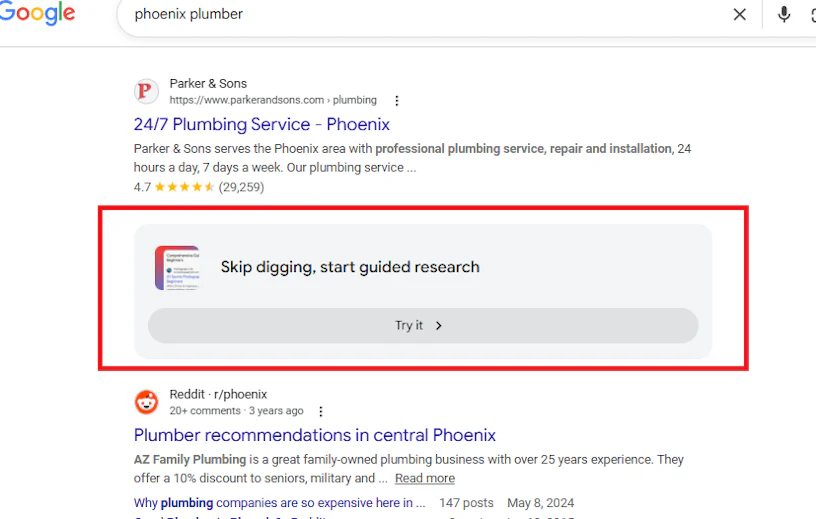Open "Plumber recommendations in central Phoenix" result
816x519 pixels.
315,435
